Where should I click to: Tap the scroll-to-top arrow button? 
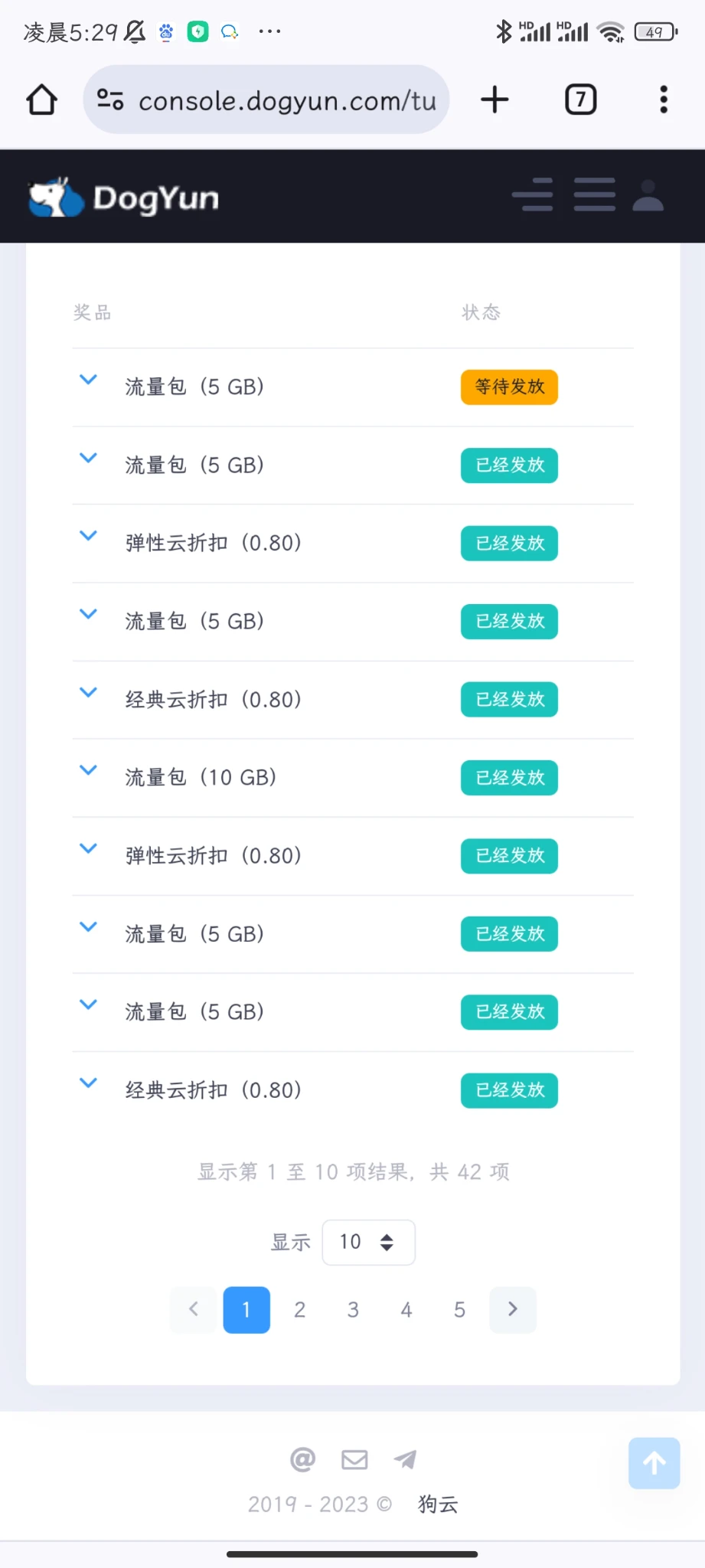[x=654, y=1463]
